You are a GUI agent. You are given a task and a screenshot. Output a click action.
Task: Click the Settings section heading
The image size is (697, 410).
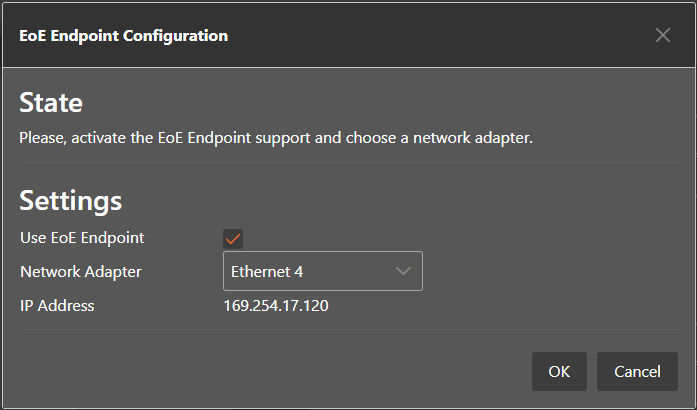tap(71, 200)
